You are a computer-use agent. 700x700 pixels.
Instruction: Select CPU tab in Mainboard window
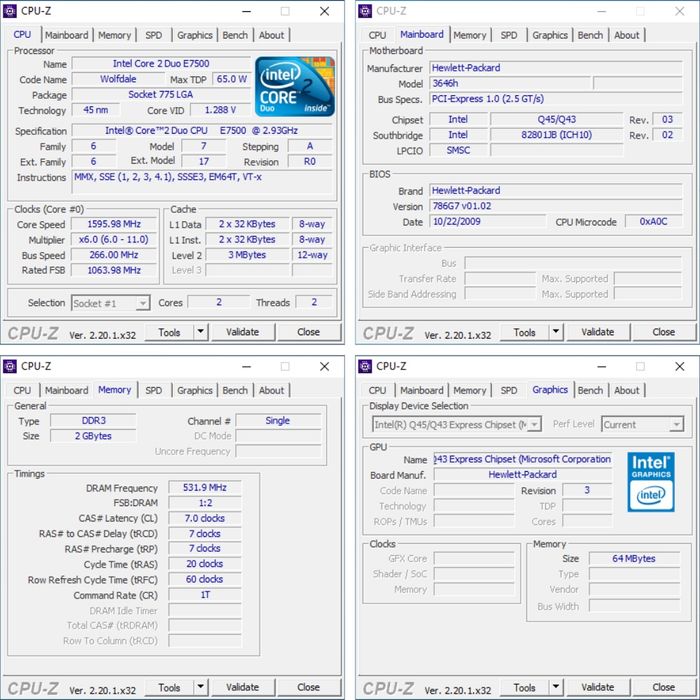(x=377, y=35)
